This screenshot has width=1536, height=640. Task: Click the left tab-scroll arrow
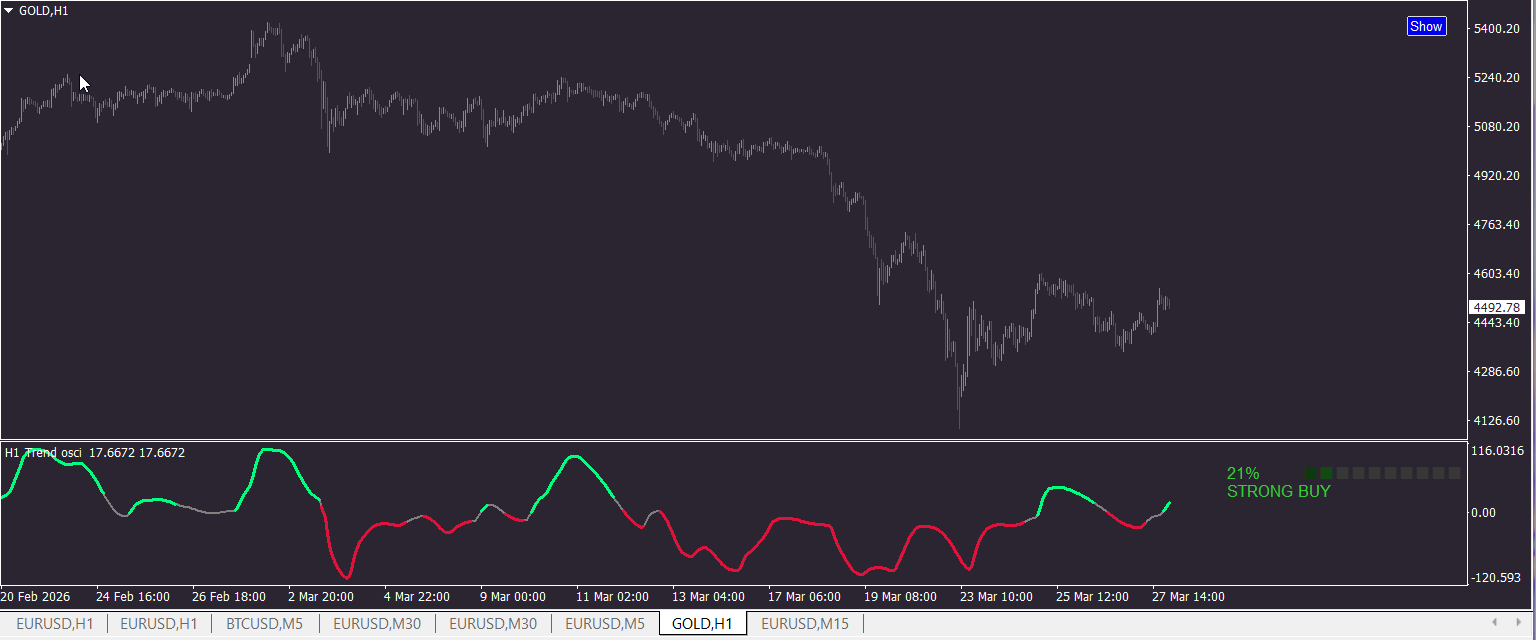pyautogui.click(x=1494, y=623)
